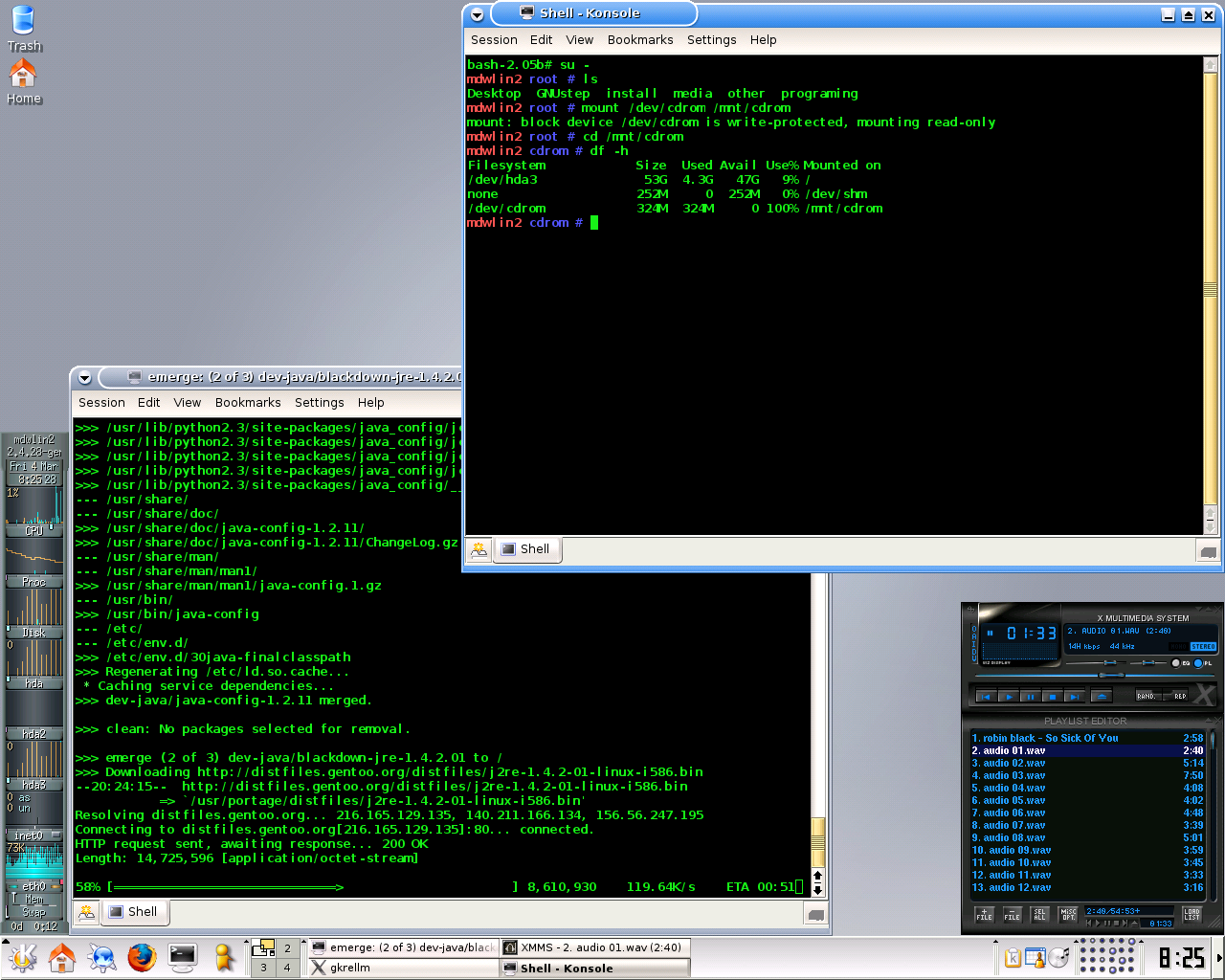Pause playback in XMMS player
Viewport: 1225px width, 980px height.
[x=1030, y=697]
